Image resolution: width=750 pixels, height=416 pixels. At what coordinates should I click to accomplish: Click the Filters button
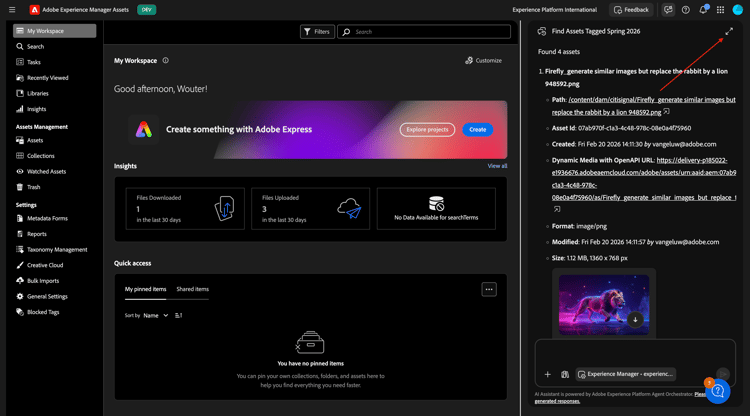click(x=317, y=32)
